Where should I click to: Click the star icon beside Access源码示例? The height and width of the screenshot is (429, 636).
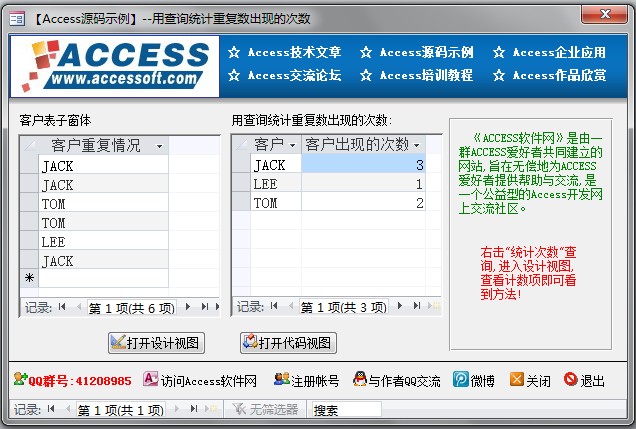pyautogui.click(x=366, y=52)
